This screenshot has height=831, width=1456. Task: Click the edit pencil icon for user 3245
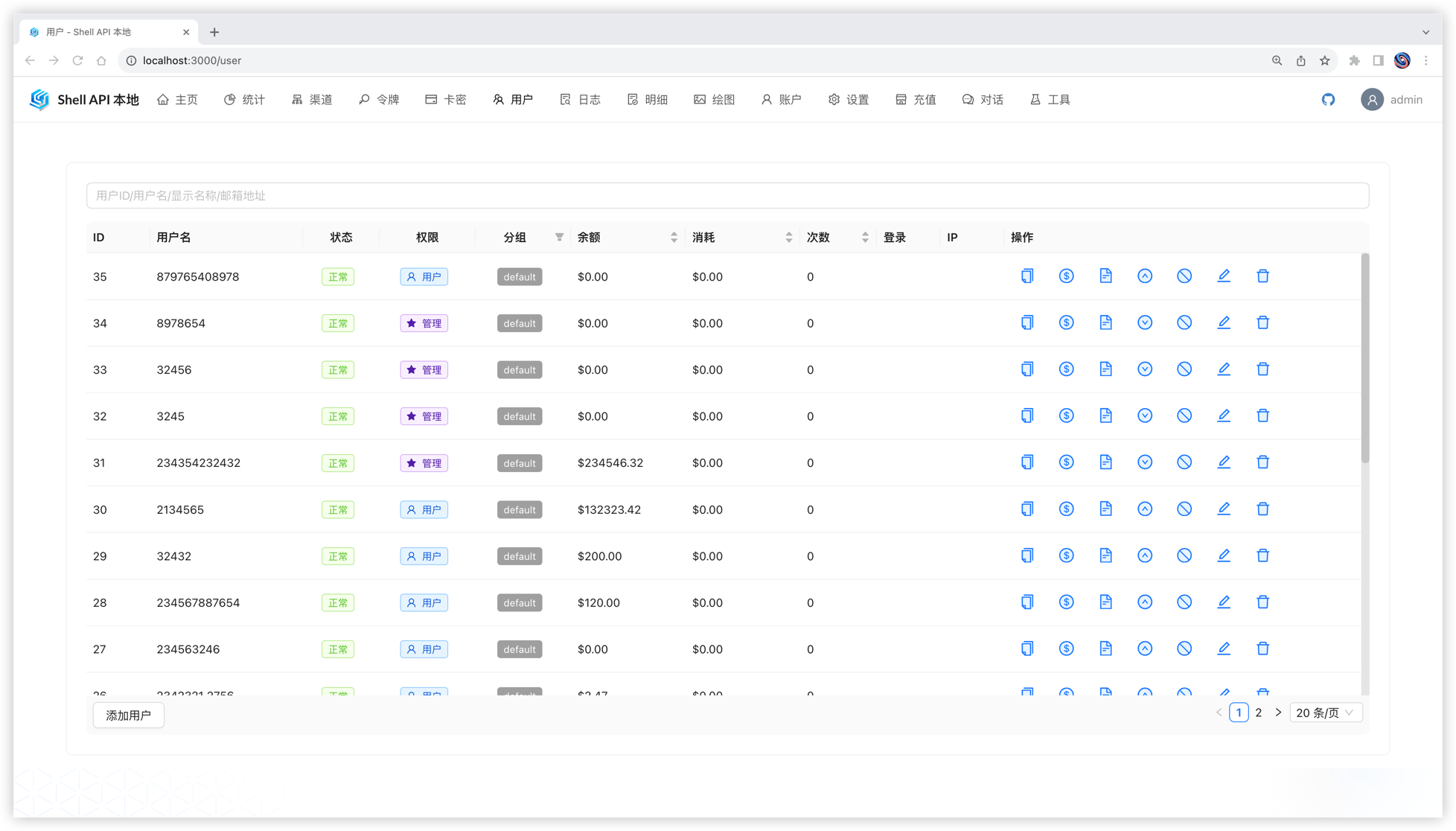point(1223,415)
